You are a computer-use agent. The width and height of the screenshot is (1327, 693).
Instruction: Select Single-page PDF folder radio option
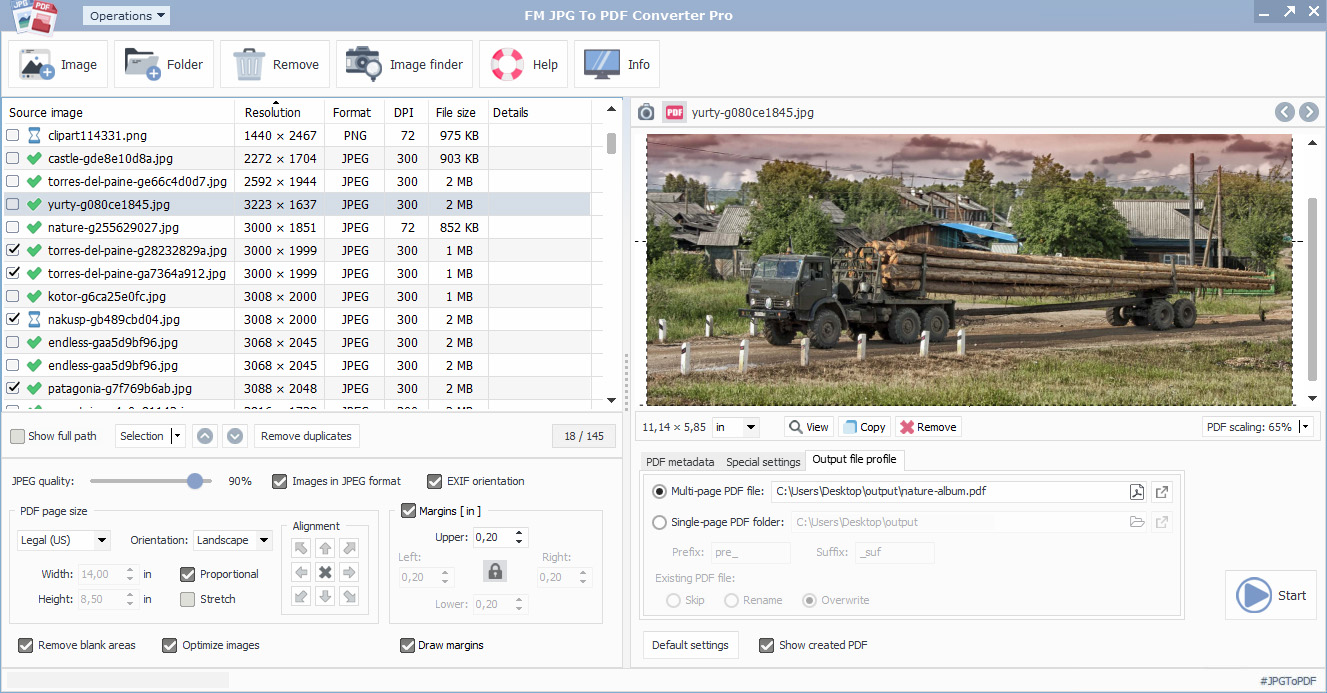(659, 522)
